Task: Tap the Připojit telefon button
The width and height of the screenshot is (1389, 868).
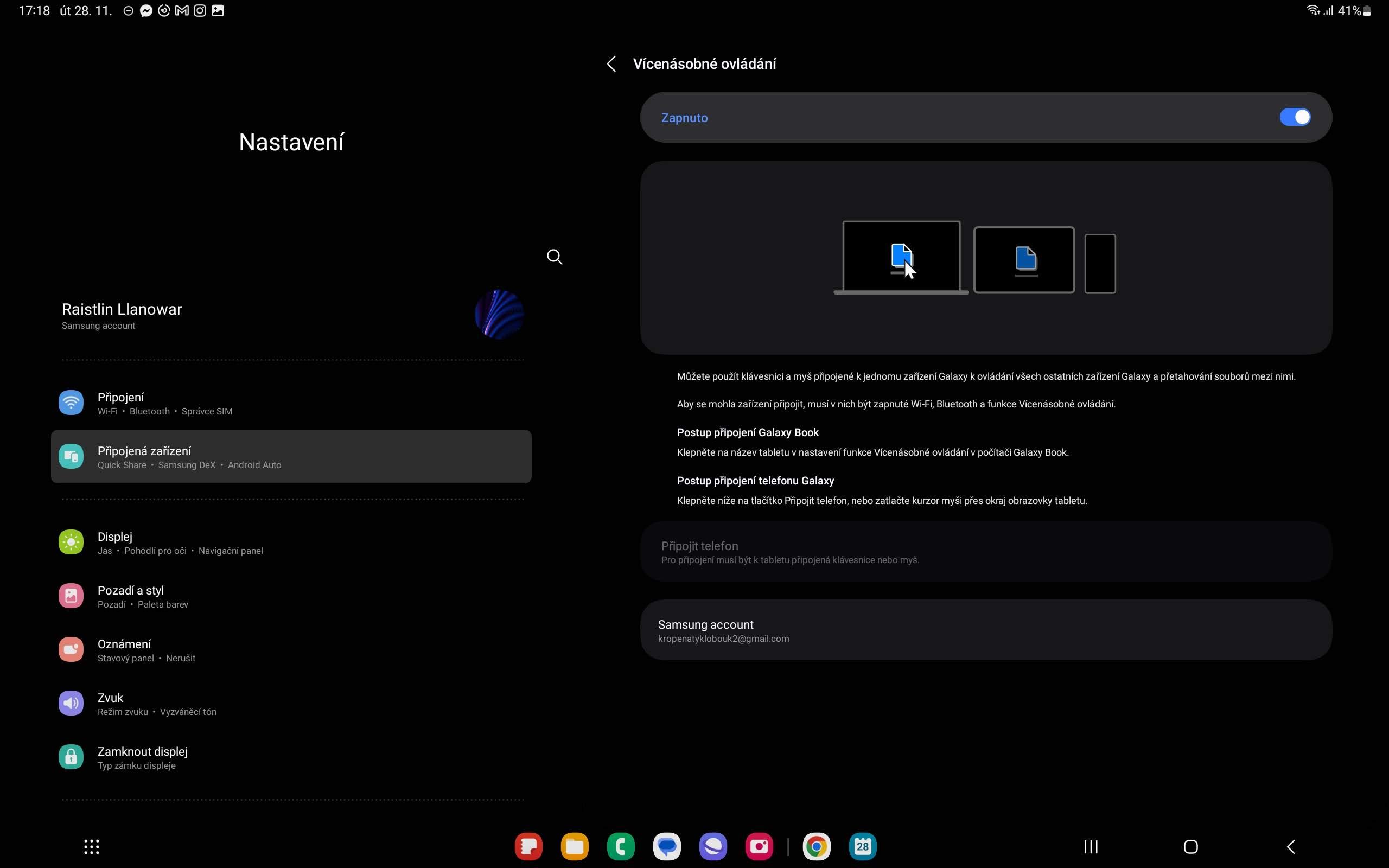Action: pyautogui.click(x=985, y=552)
